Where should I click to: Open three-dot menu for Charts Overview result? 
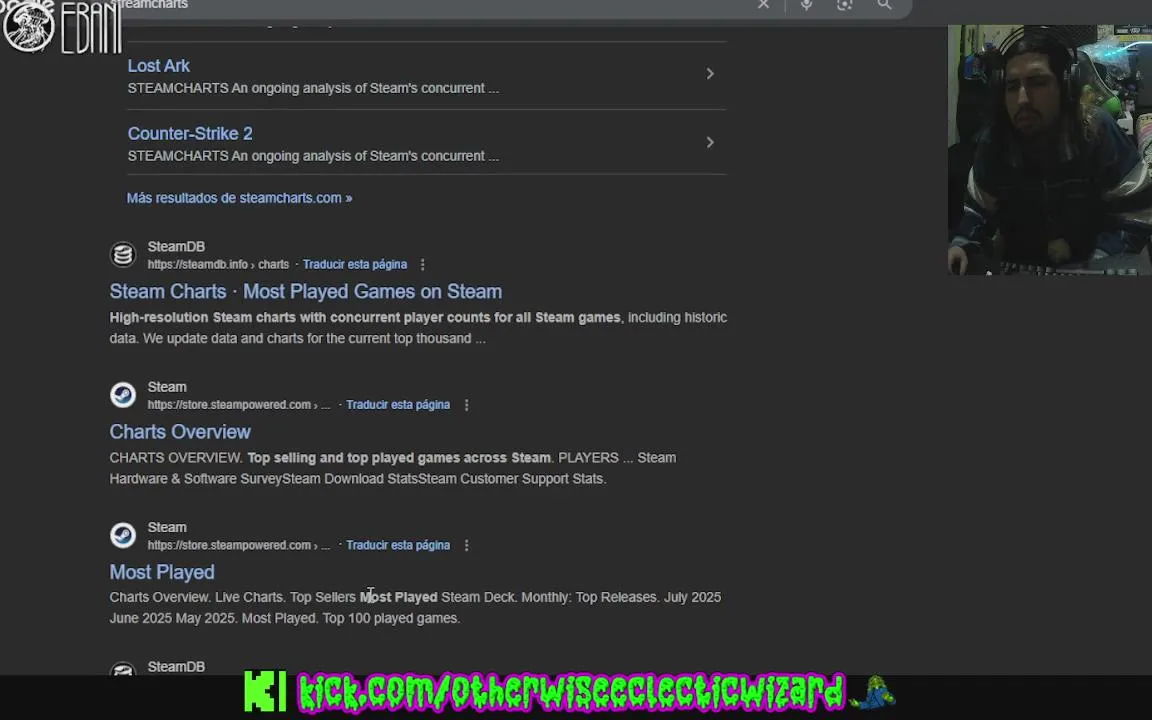[467, 405]
